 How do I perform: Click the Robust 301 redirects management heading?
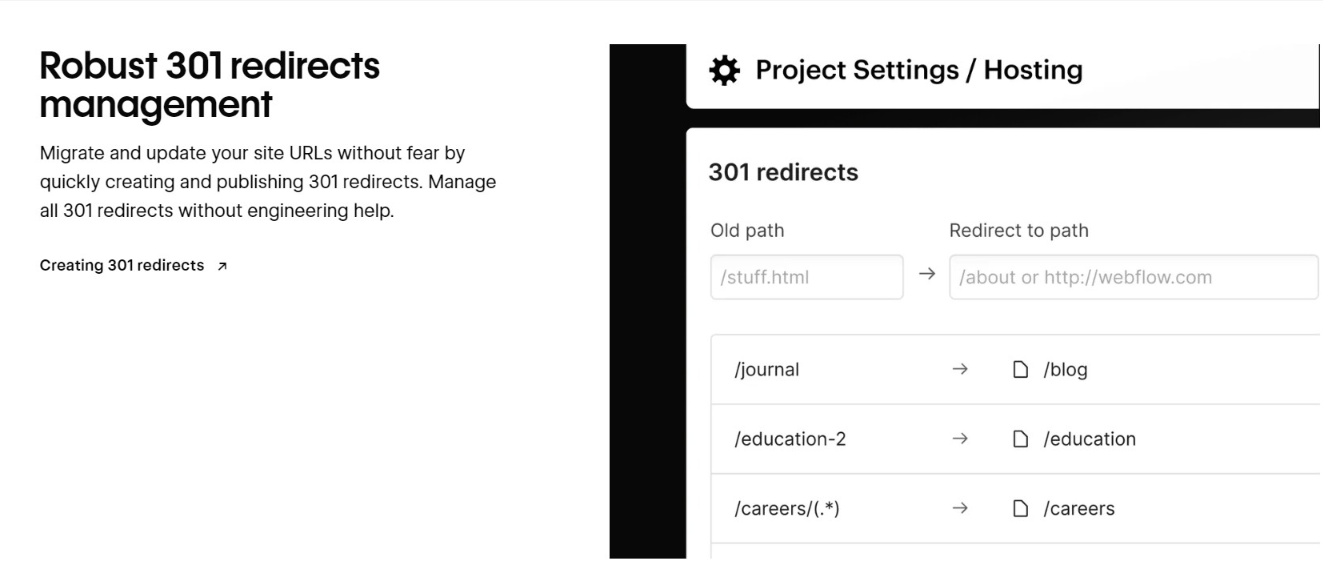point(209,85)
